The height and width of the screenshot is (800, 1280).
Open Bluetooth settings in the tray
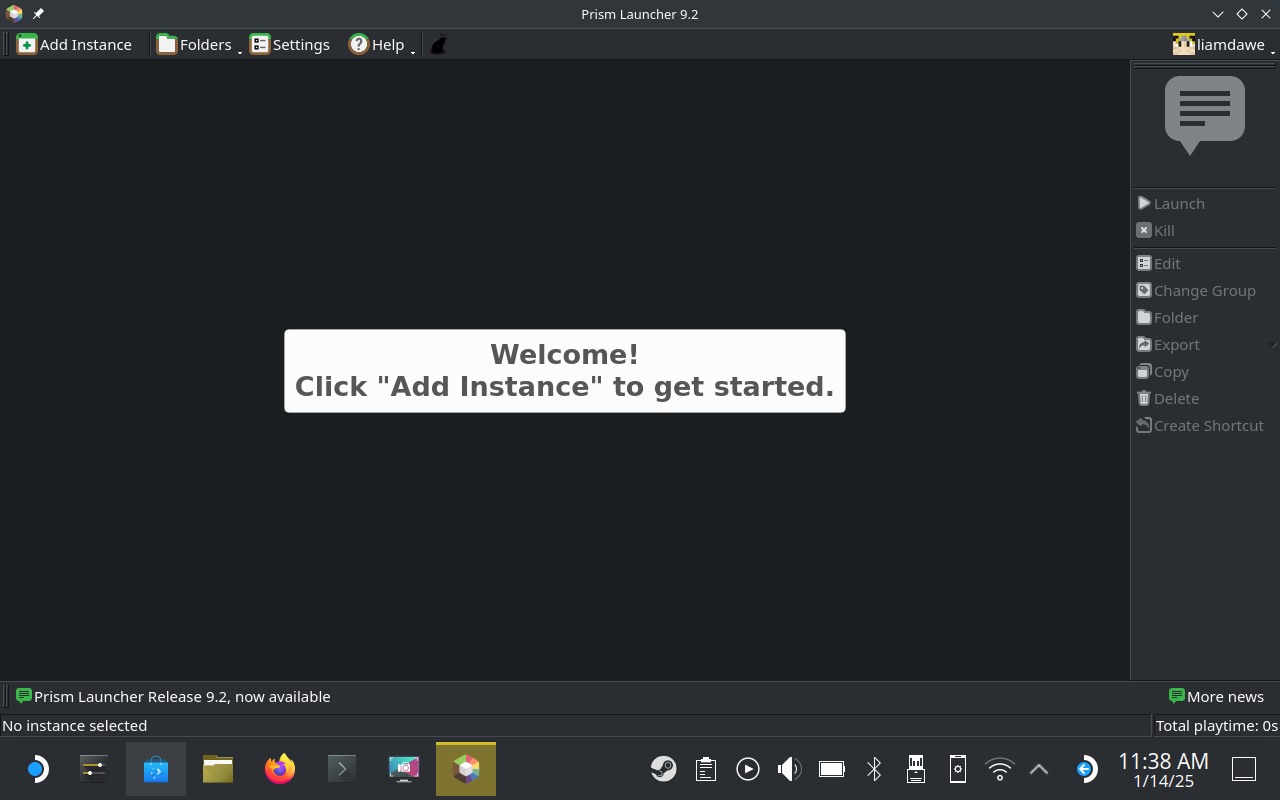click(x=874, y=769)
